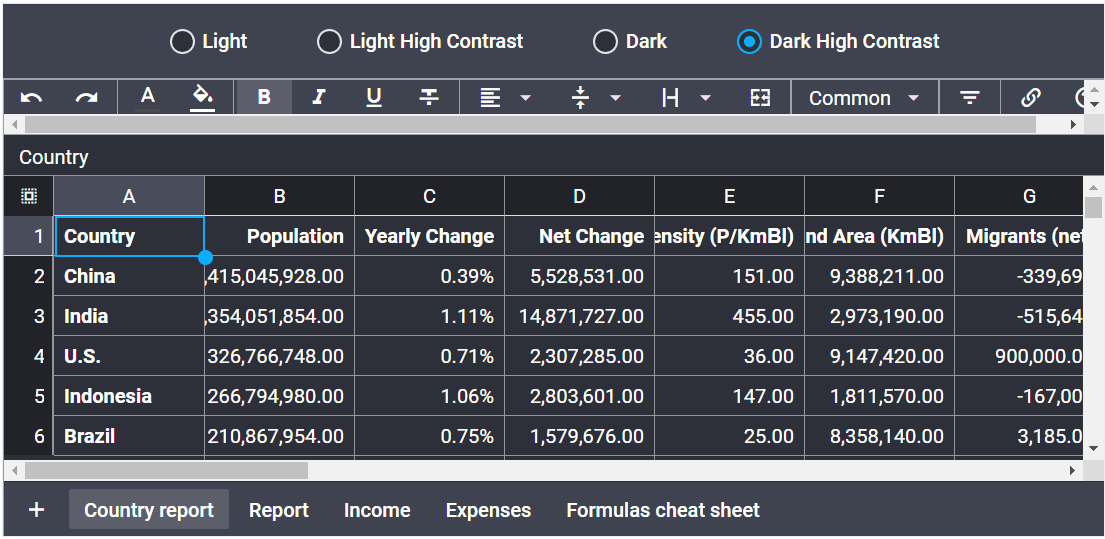Select column B header

tap(279, 196)
